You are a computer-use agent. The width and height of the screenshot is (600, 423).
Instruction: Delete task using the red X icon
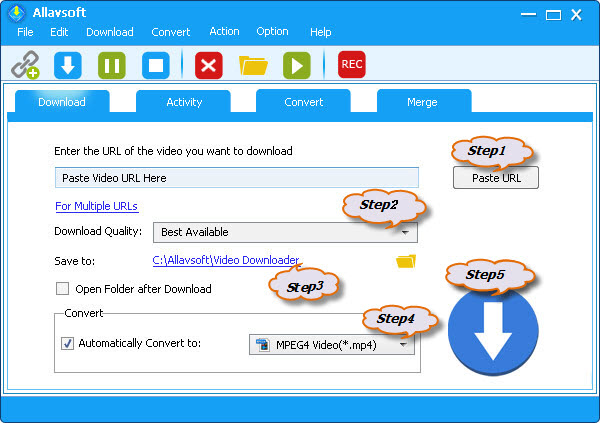point(209,65)
